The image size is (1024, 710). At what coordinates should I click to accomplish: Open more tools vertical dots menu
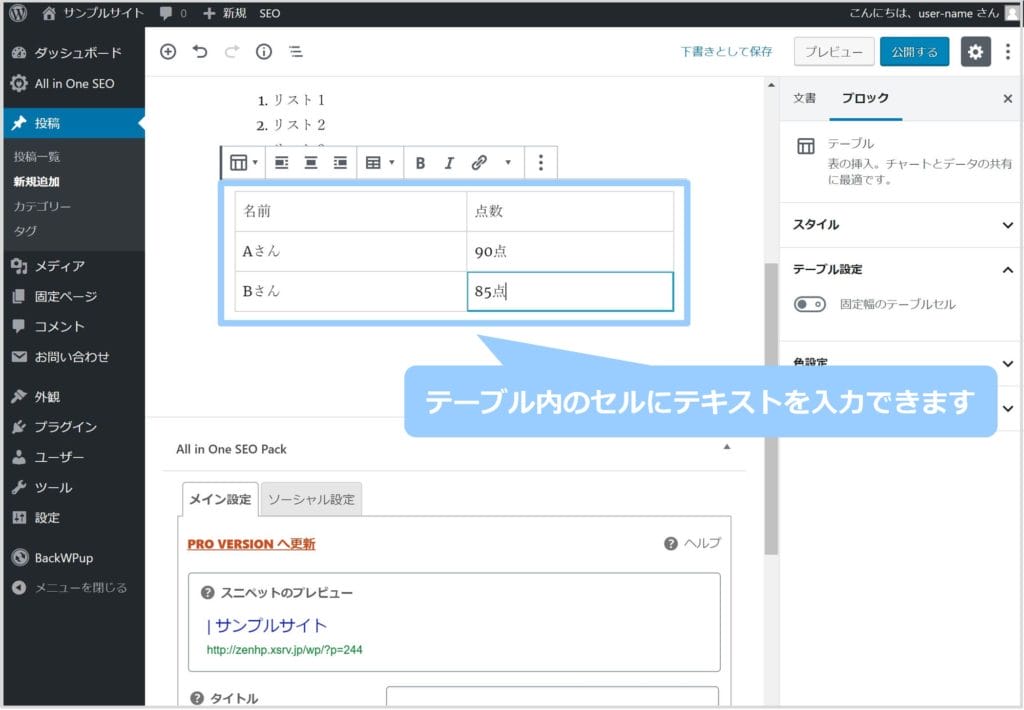(x=1008, y=52)
